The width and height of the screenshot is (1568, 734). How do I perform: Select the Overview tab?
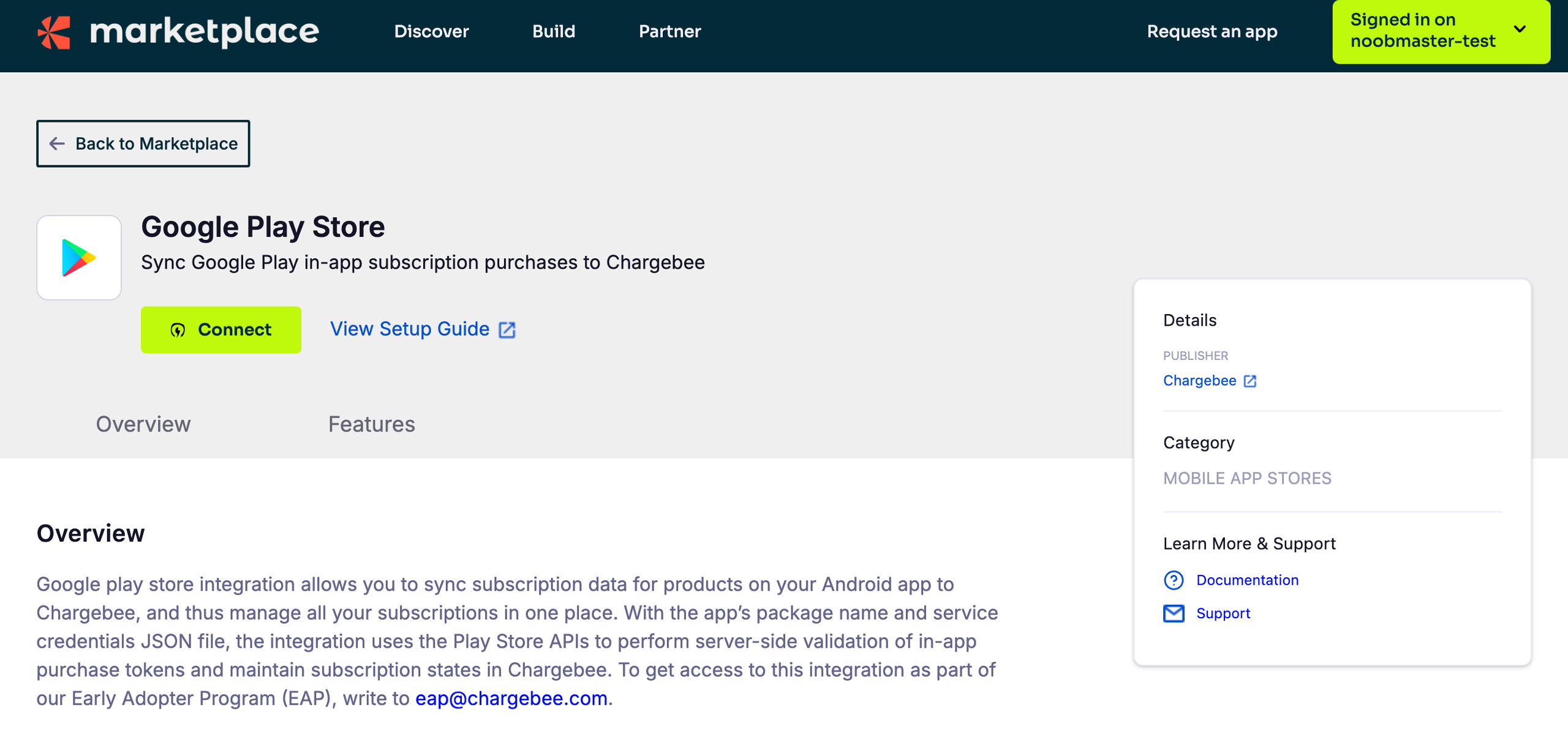[x=143, y=424]
